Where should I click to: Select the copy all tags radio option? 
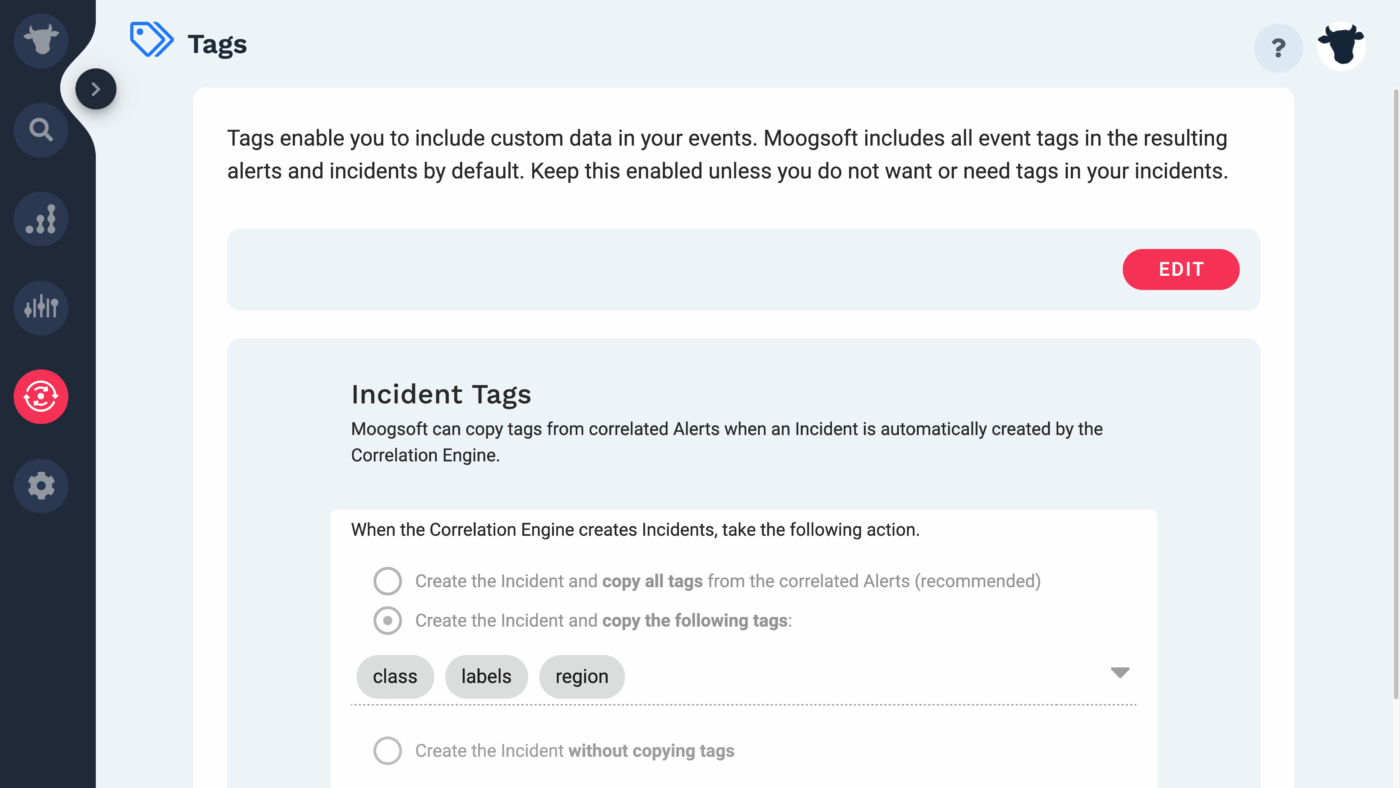tap(388, 581)
